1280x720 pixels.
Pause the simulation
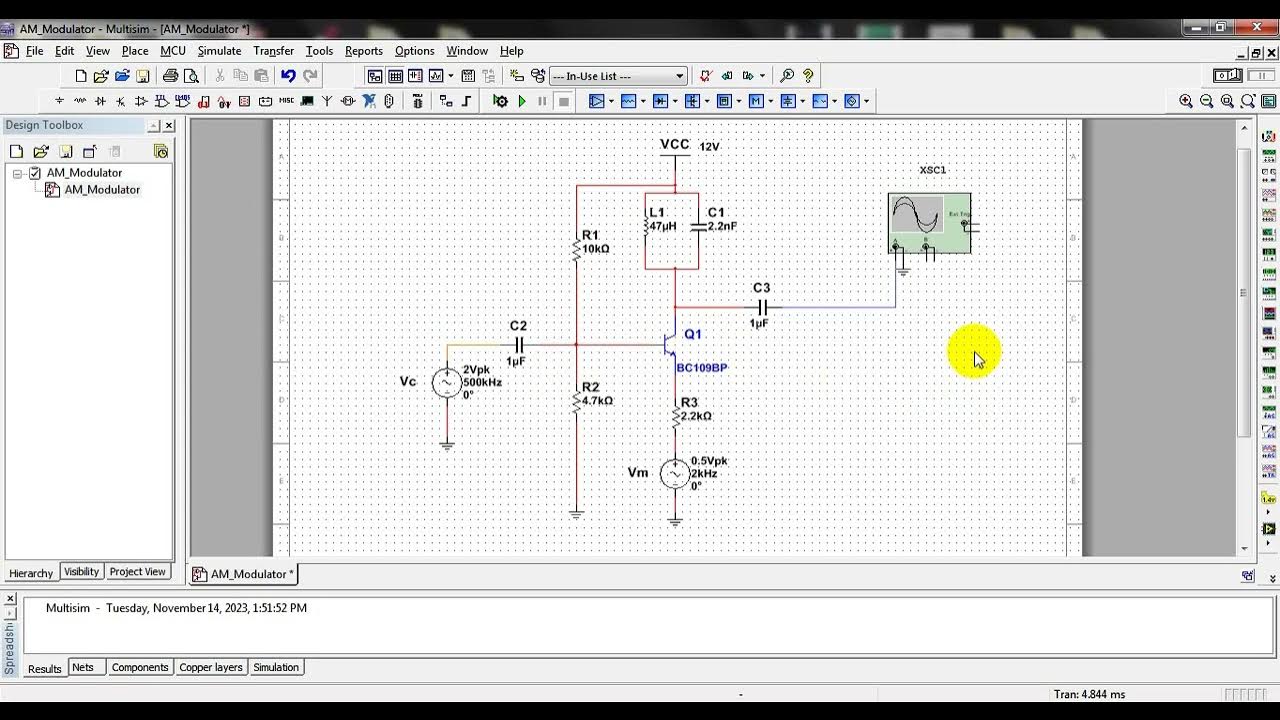[542, 101]
